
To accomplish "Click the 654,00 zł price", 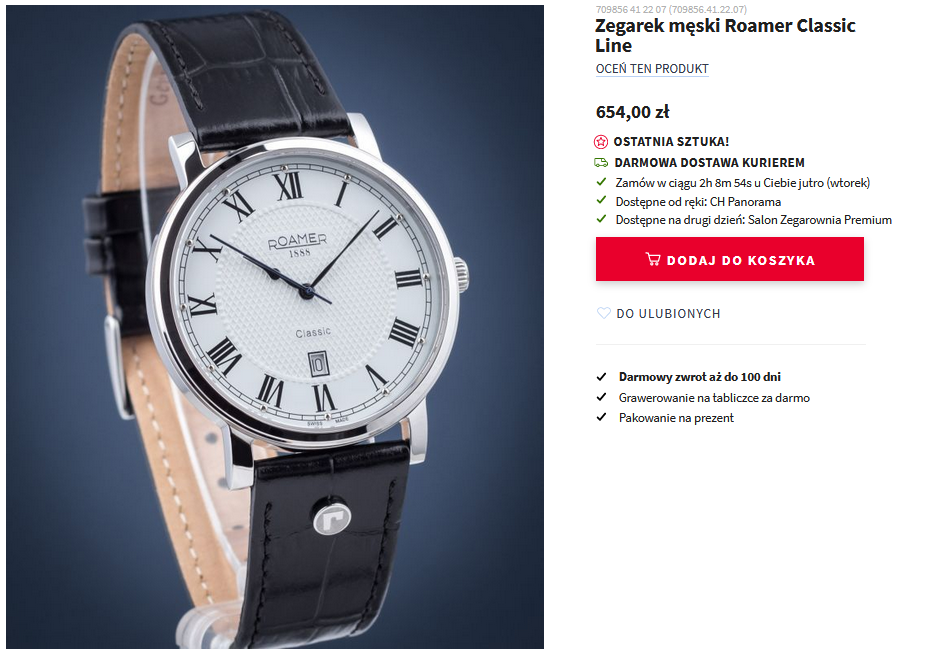I will [x=632, y=112].
